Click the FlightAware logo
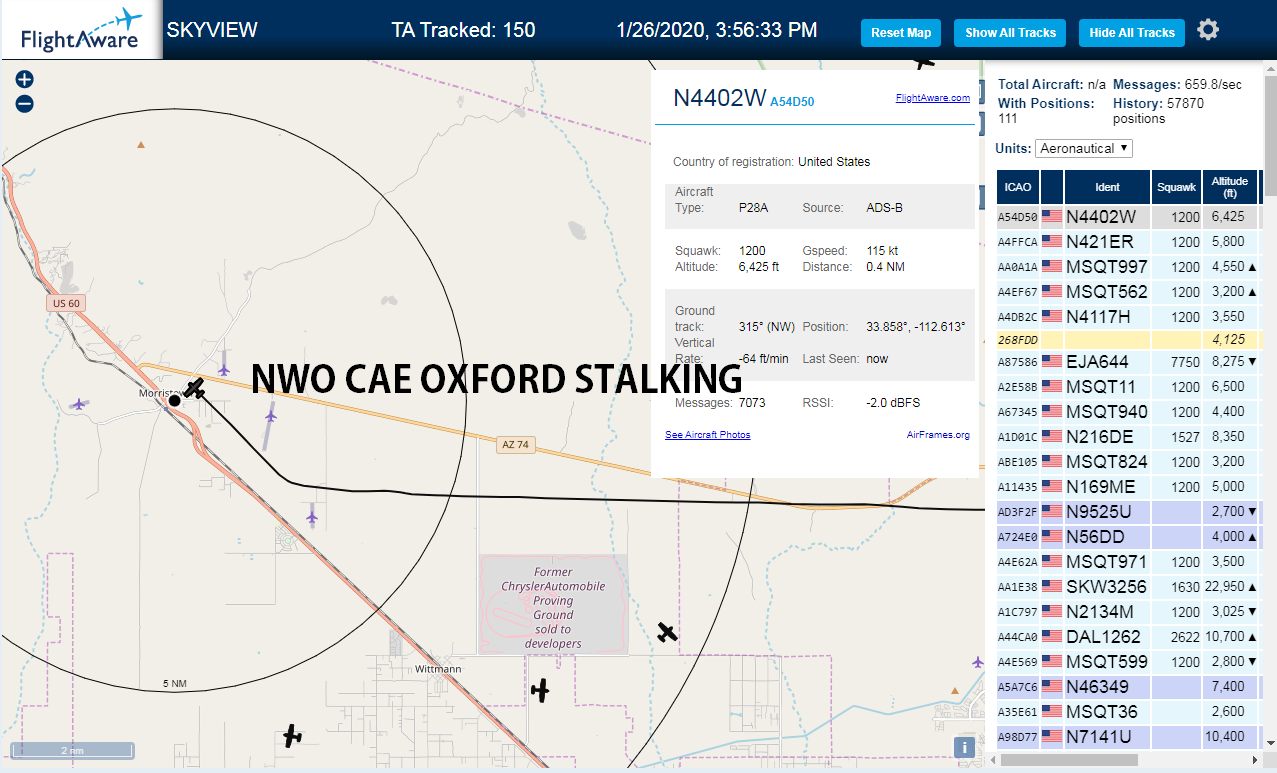Viewport: 1277px width, 773px height. click(81, 31)
